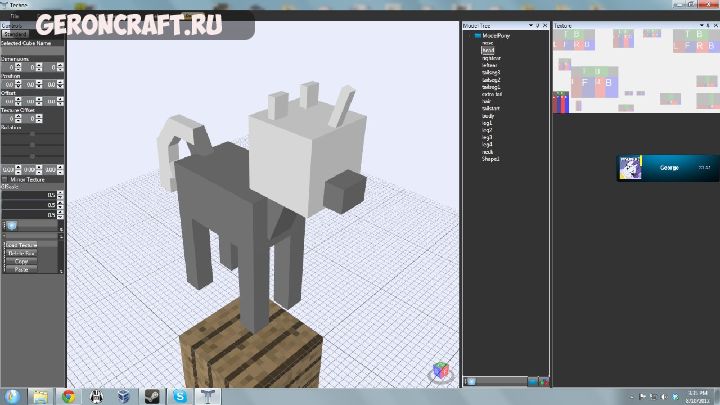720x405 pixels.
Task: Click the volume icon in system tray
Action: [664, 397]
